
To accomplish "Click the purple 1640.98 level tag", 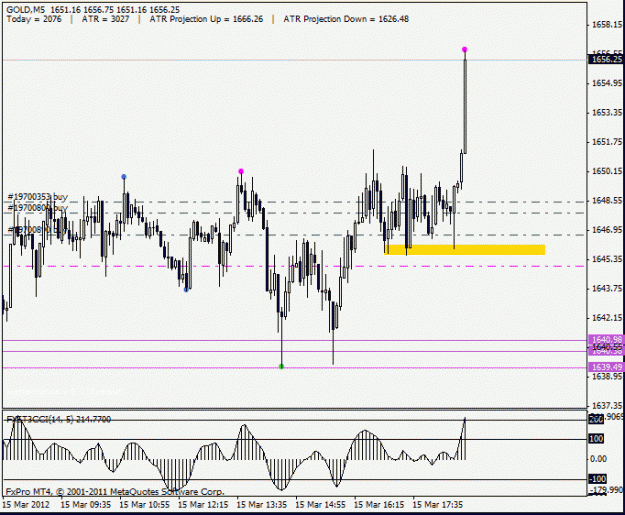I will 606,339.
